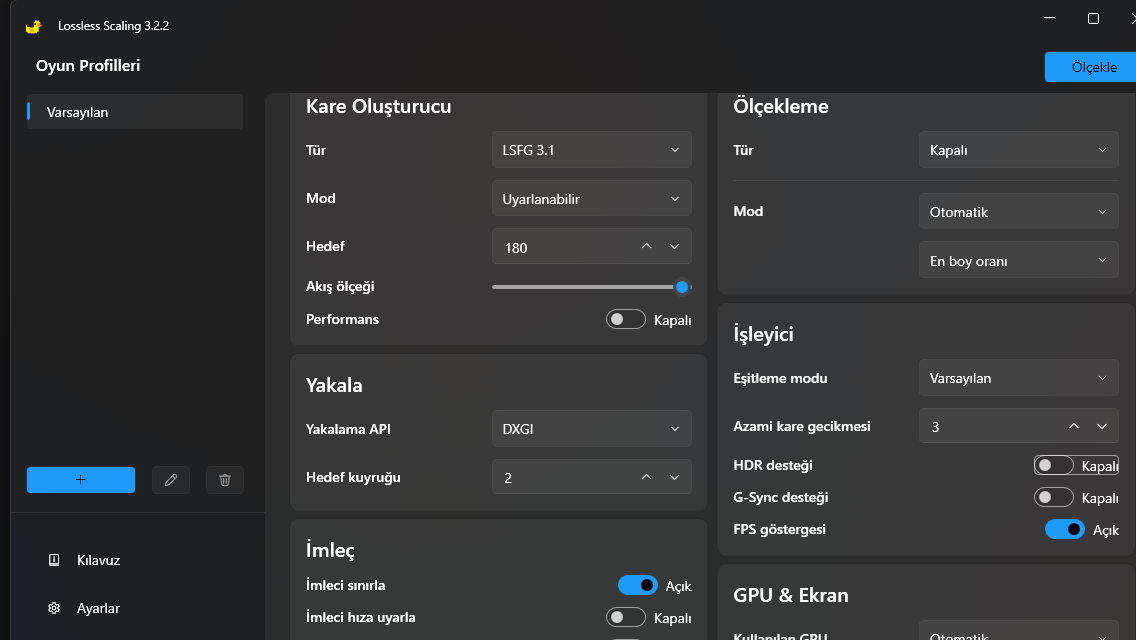This screenshot has width=1136, height=640.
Task: Click the GPU & Ekran section title
Action: coord(790,595)
